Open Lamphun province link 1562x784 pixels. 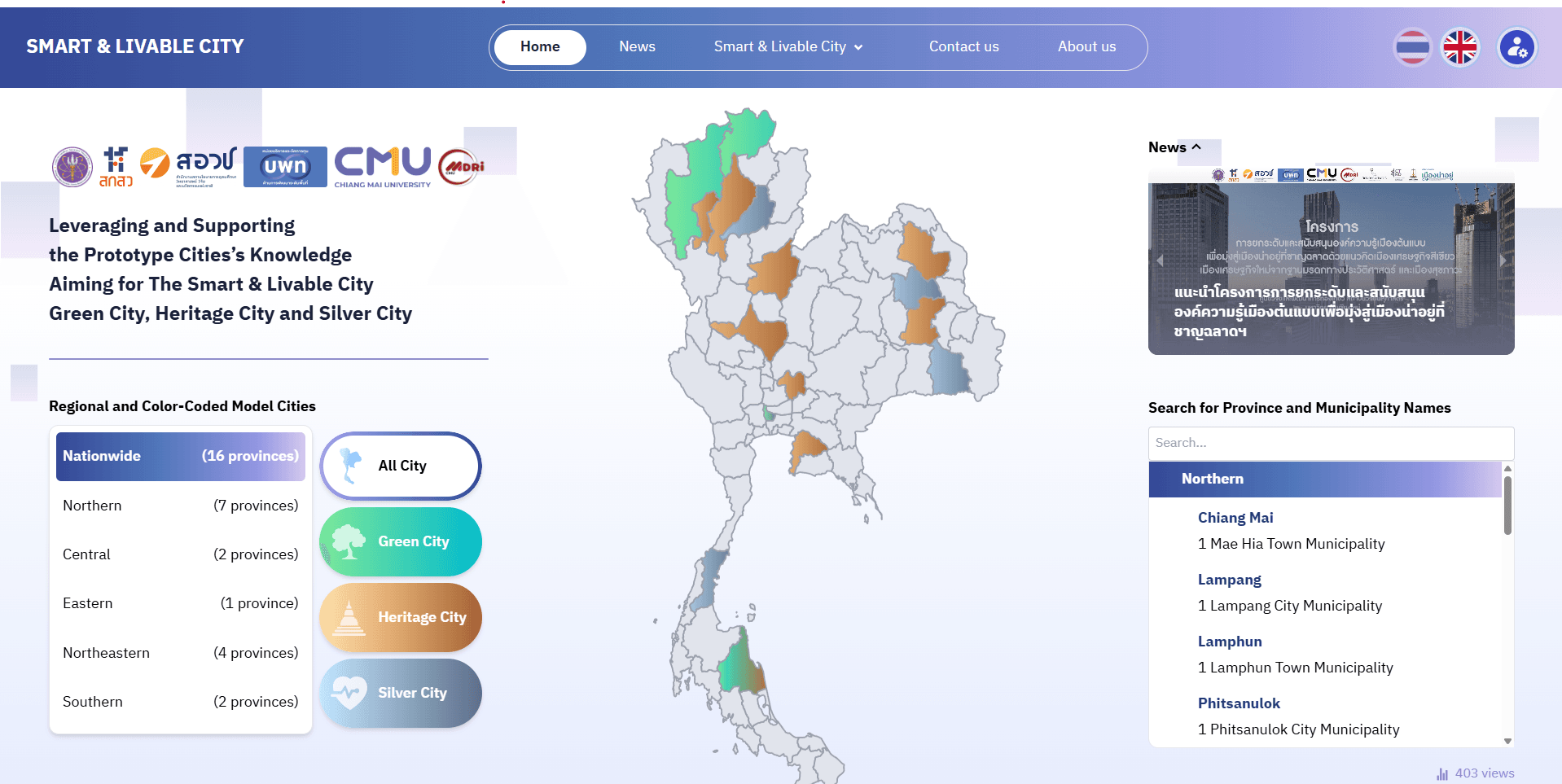click(1230, 642)
